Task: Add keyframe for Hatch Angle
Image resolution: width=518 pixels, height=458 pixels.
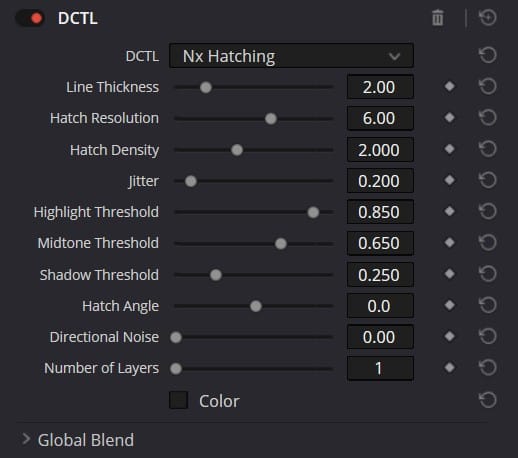Action: (x=450, y=305)
